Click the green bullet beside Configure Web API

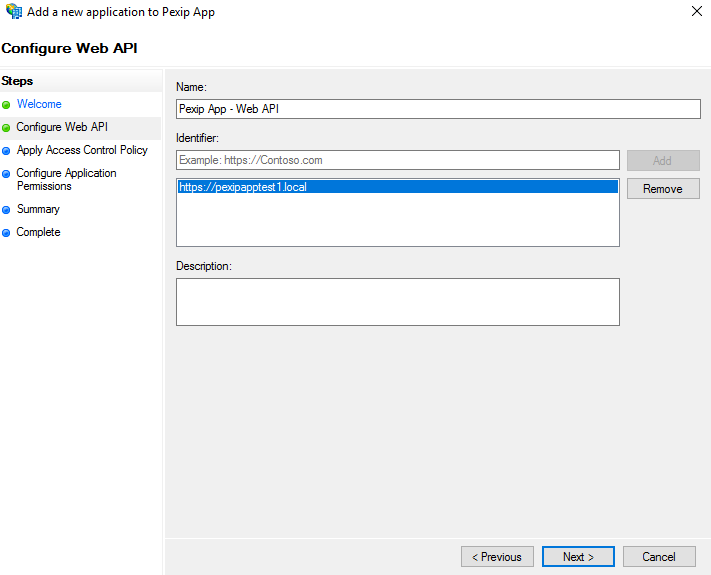[6, 127]
